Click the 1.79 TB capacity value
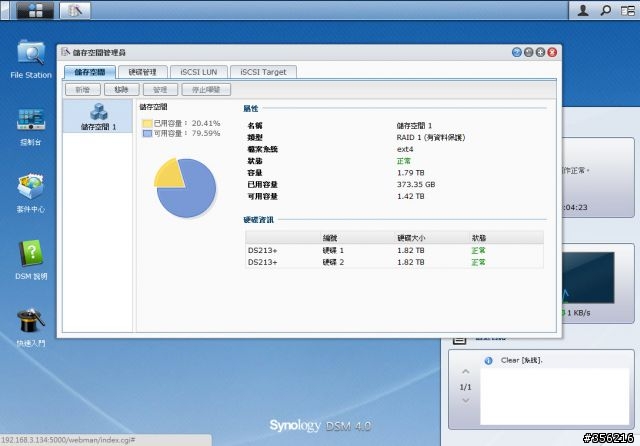 pos(411,173)
